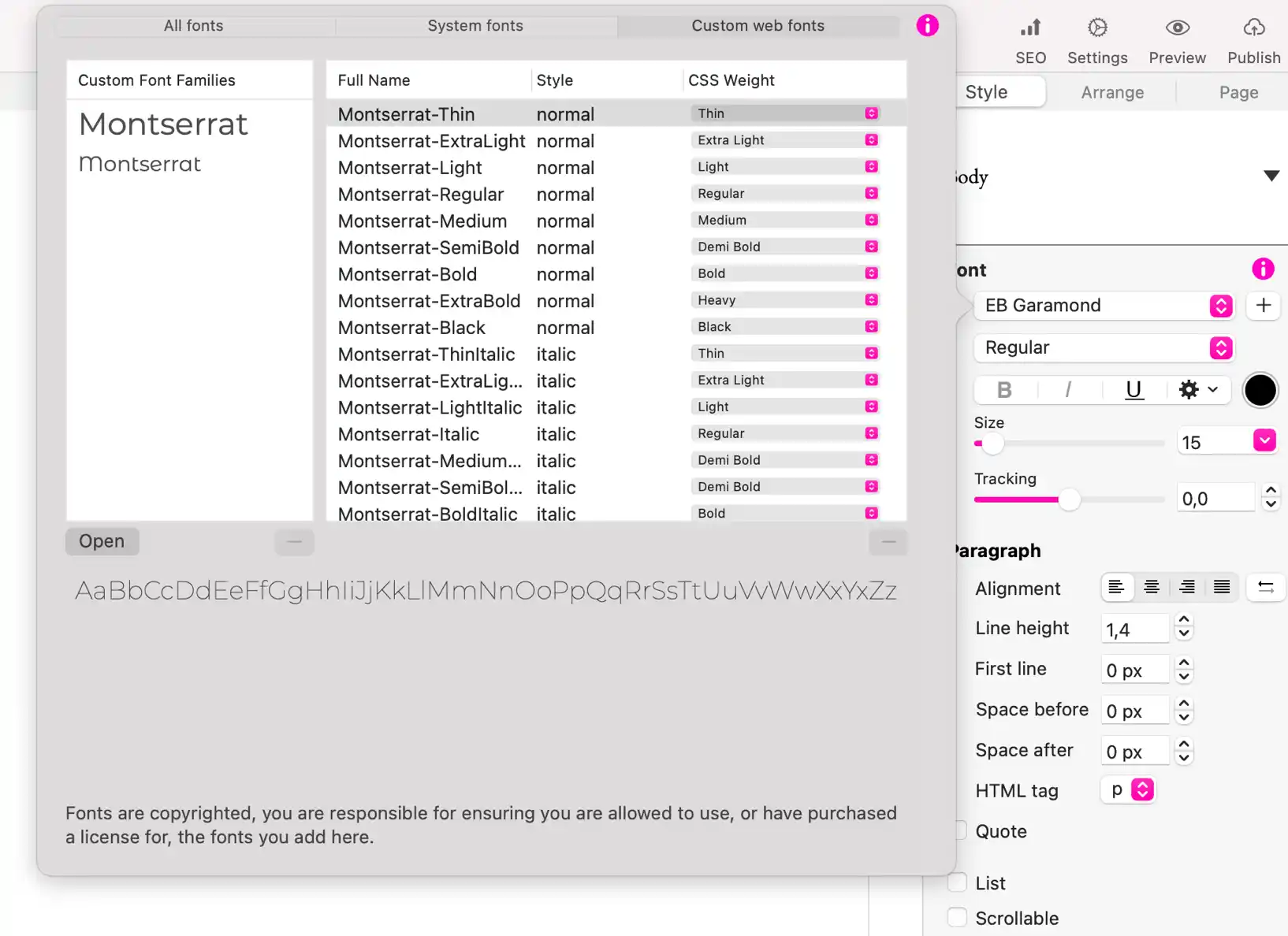Switch to the System fonts tab
The width and height of the screenshot is (1288, 936).
475,25
